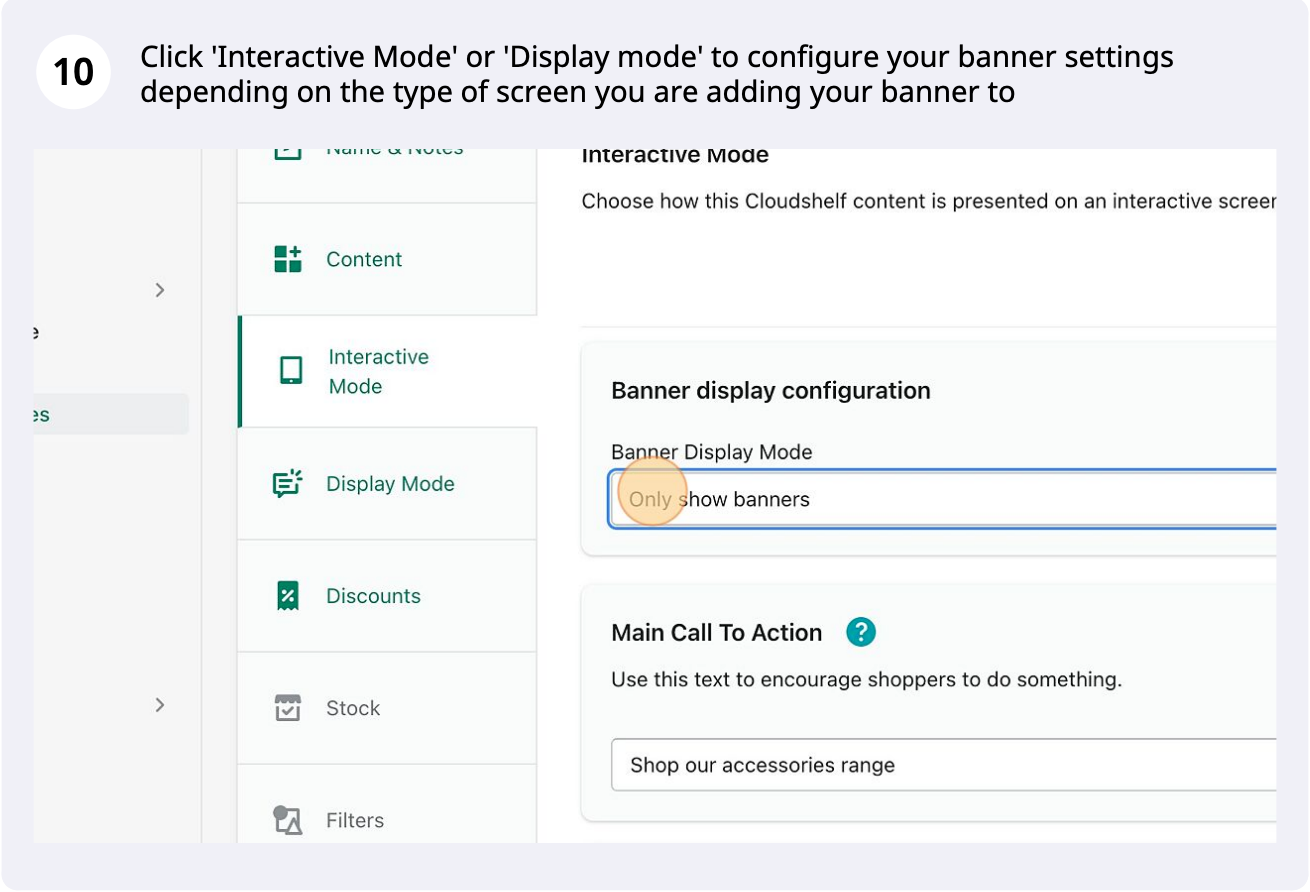This screenshot has width=1310, height=892.
Task: Open the Banner Display Mode dropdown
Action: pyautogui.click(x=943, y=499)
